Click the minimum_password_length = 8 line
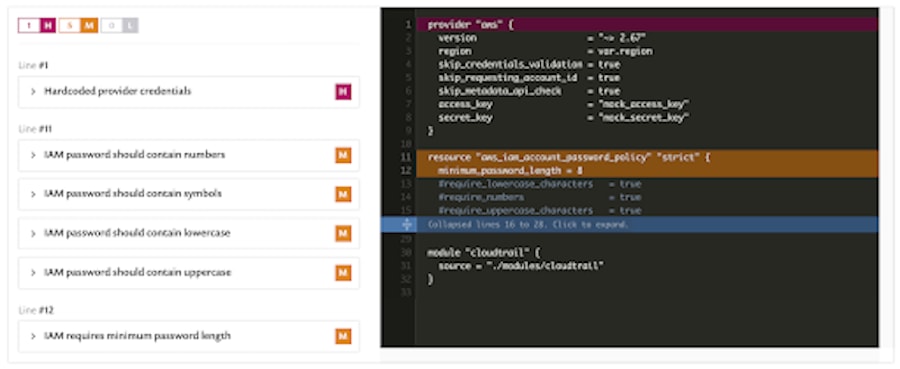Screen dimensions: 900x369 pyautogui.click(x=647, y=170)
